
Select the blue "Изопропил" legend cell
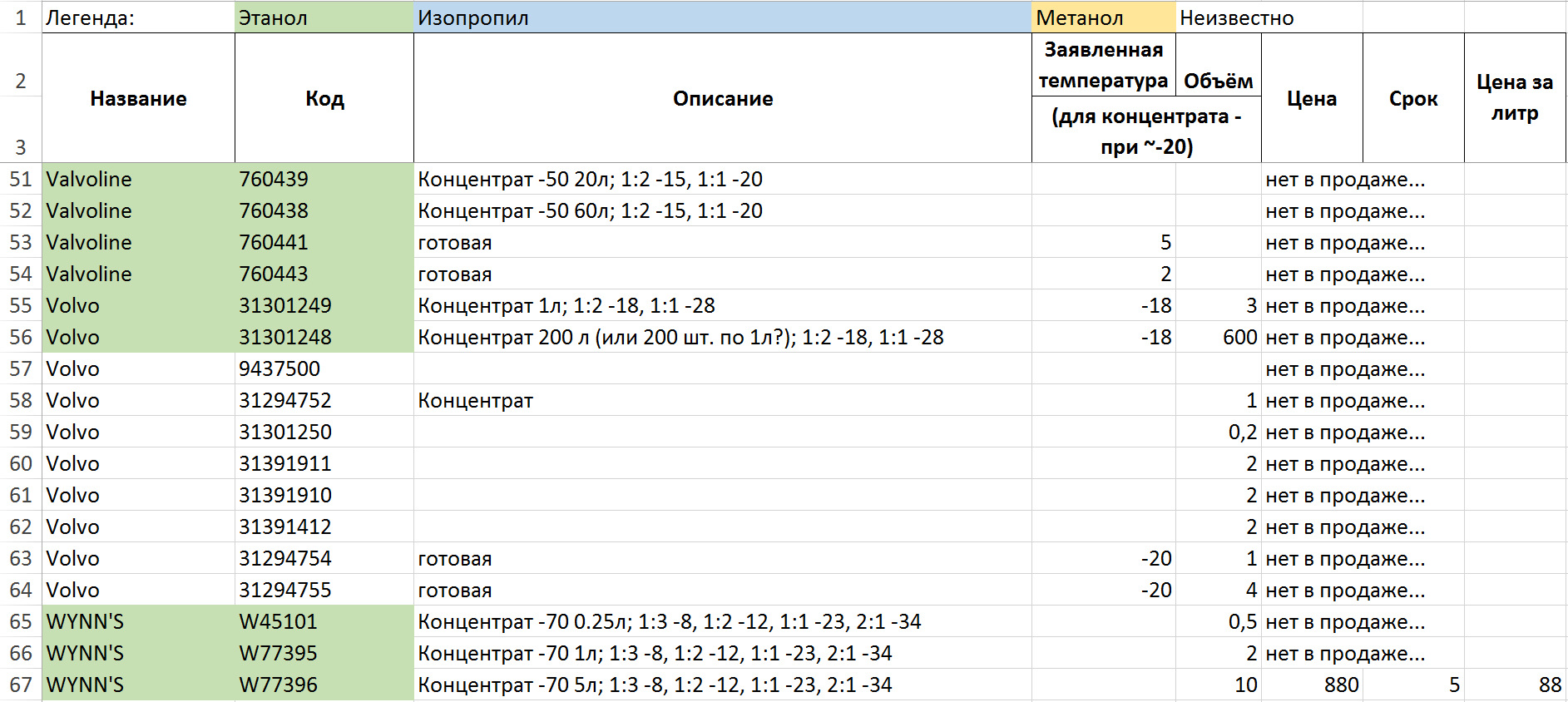(721, 17)
